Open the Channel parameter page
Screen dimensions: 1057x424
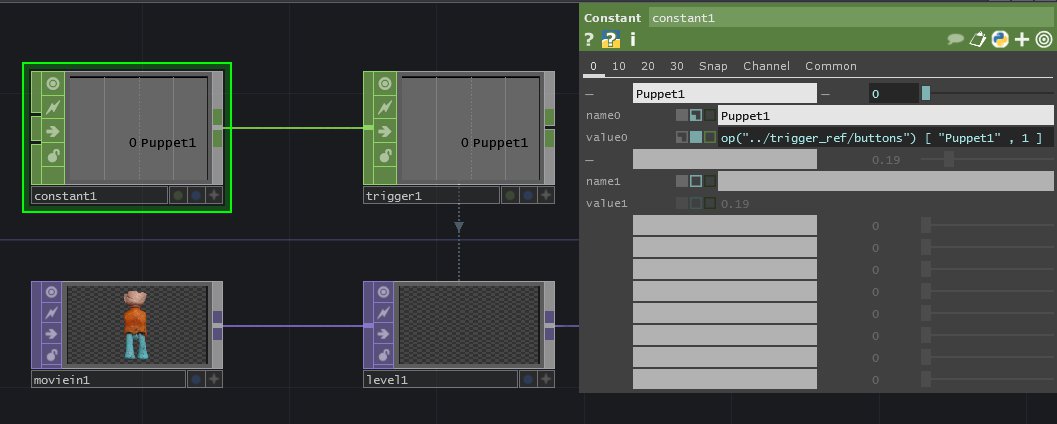coord(767,66)
